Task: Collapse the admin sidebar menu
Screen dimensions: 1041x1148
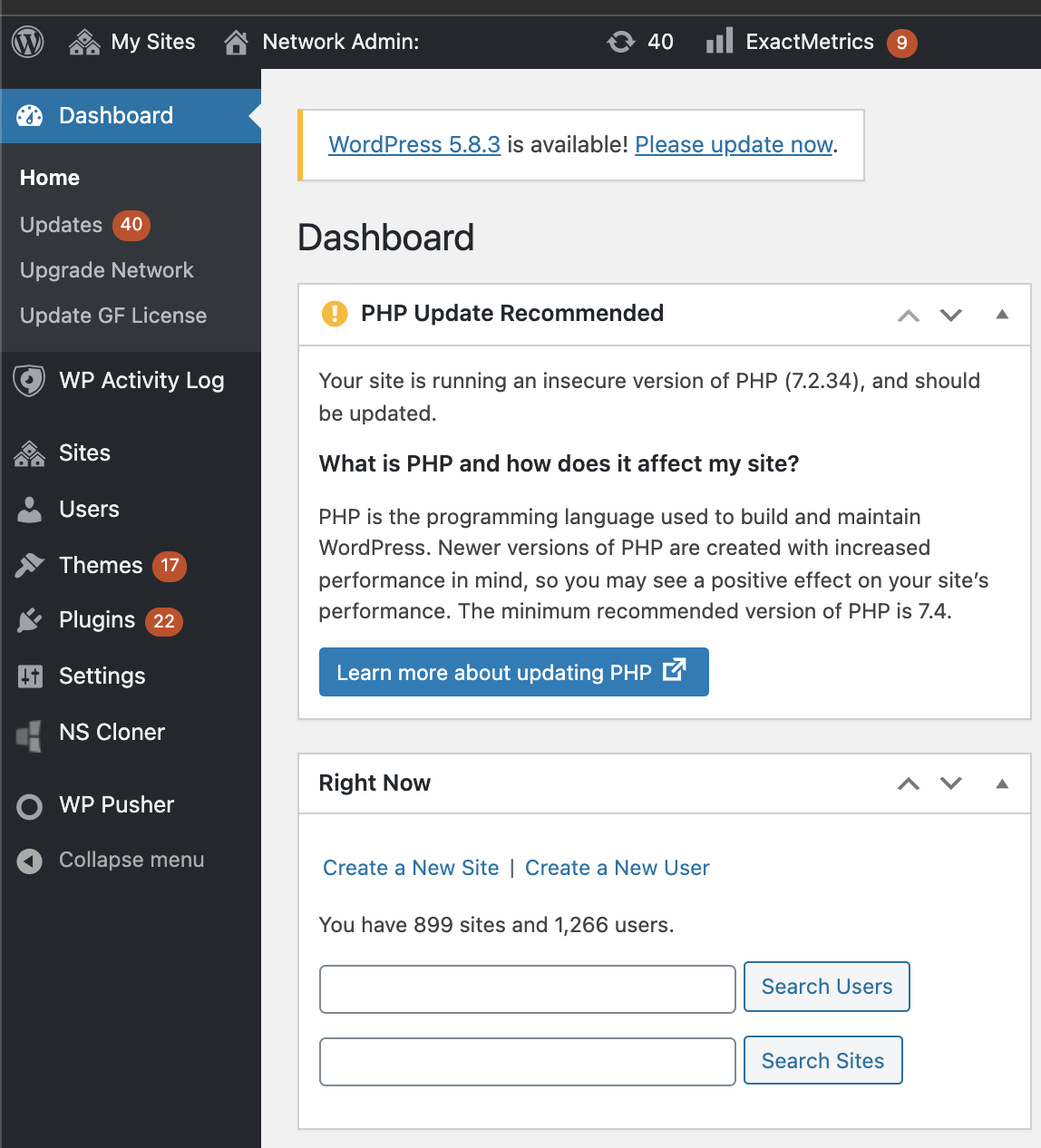Action: point(131,860)
